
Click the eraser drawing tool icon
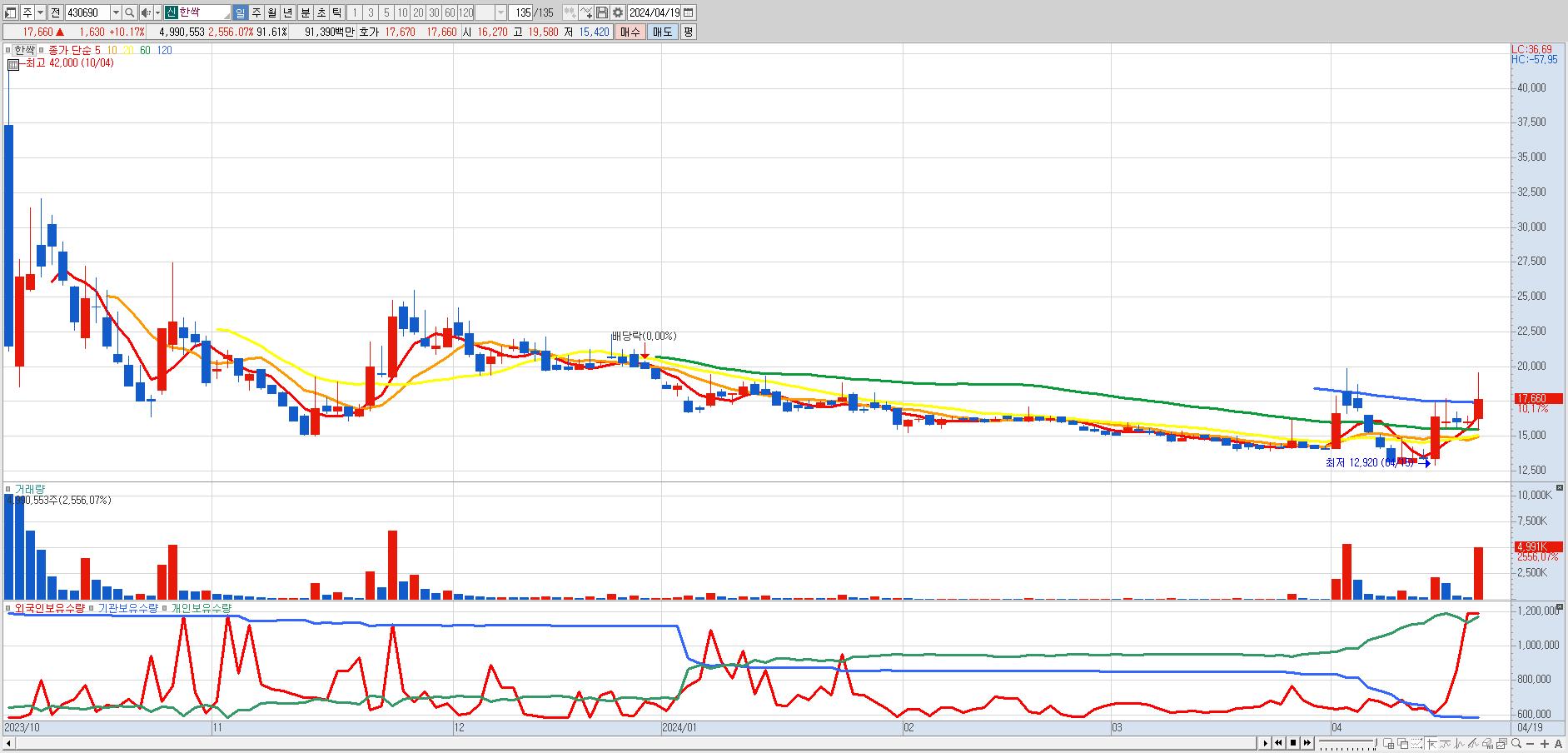tap(1487, 743)
